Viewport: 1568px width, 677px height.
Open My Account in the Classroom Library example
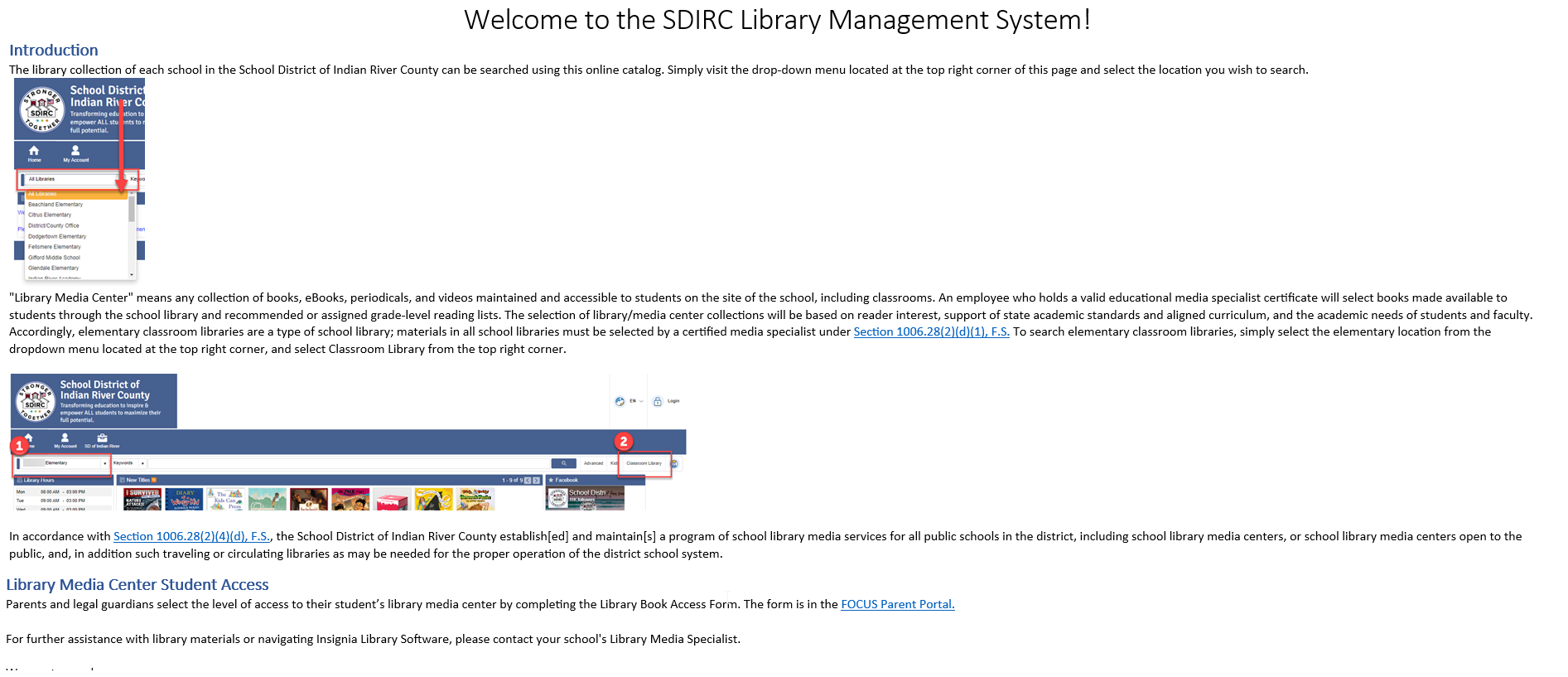click(65, 440)
